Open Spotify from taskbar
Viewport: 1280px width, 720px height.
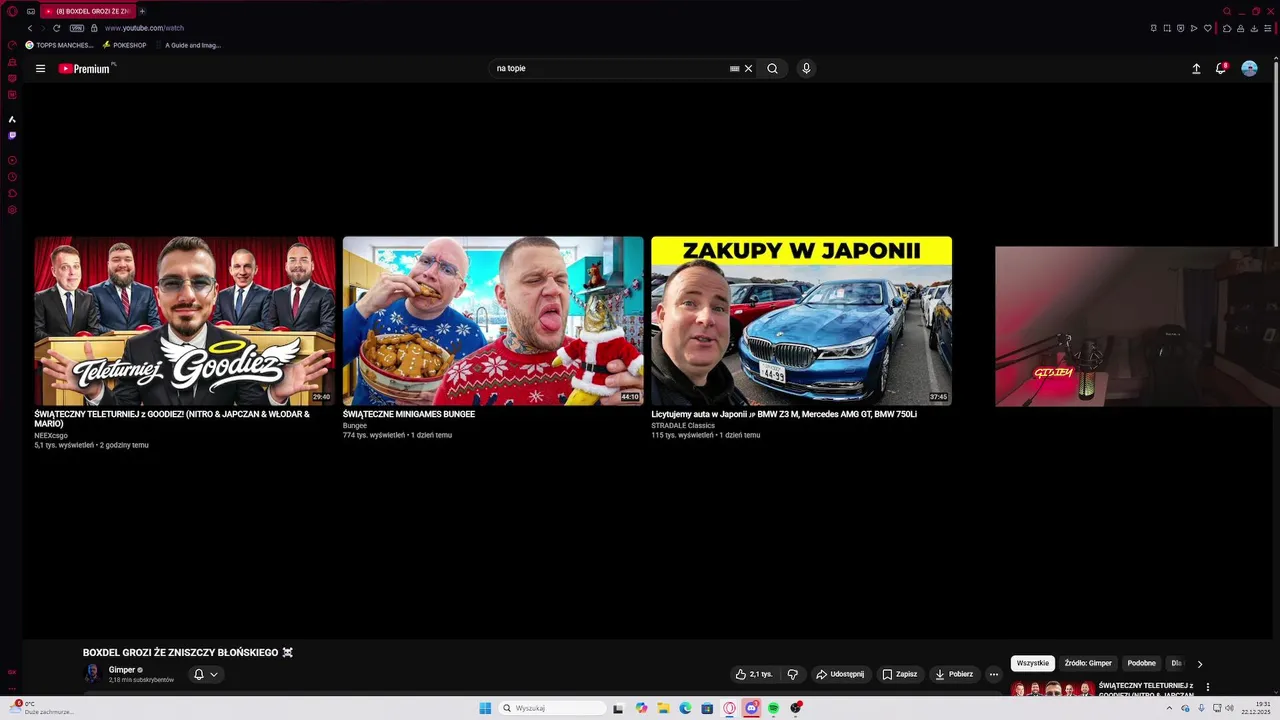tap(773, 708)
